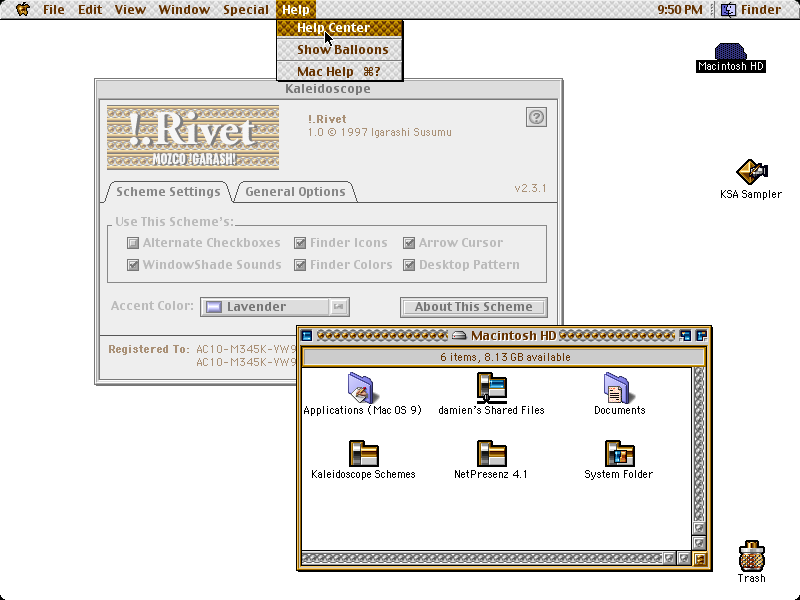Click the About This Scheme button
The width and height of the screenshot is (800, 600).
click(473, 307)
